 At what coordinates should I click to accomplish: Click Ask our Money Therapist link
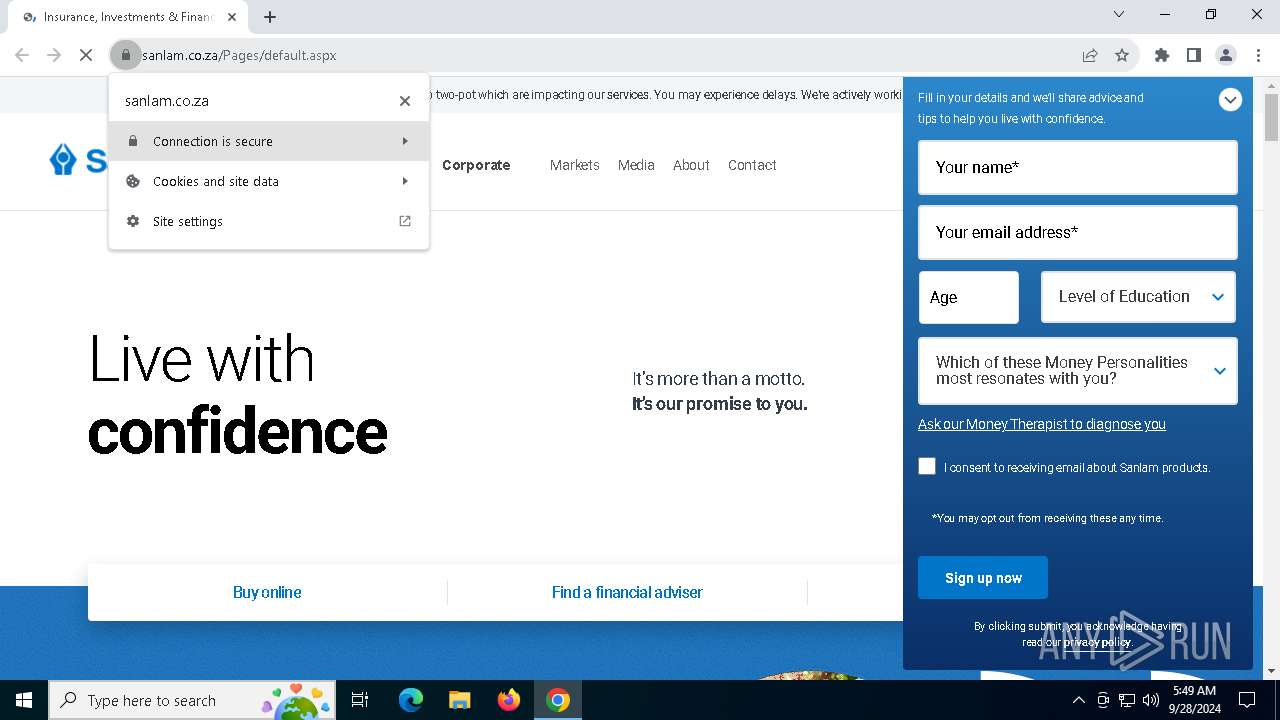click(1042, 424)
